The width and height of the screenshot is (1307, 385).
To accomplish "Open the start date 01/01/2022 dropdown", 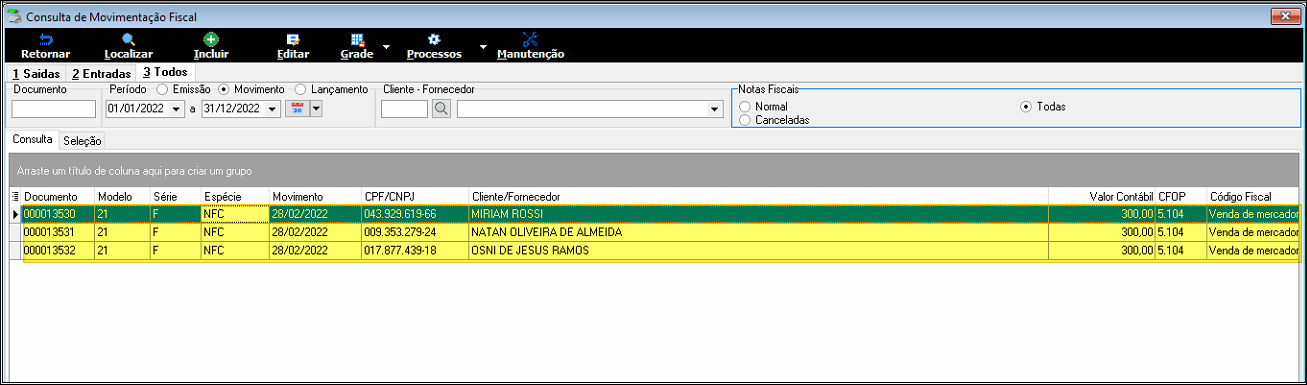I will pos(177,109).
